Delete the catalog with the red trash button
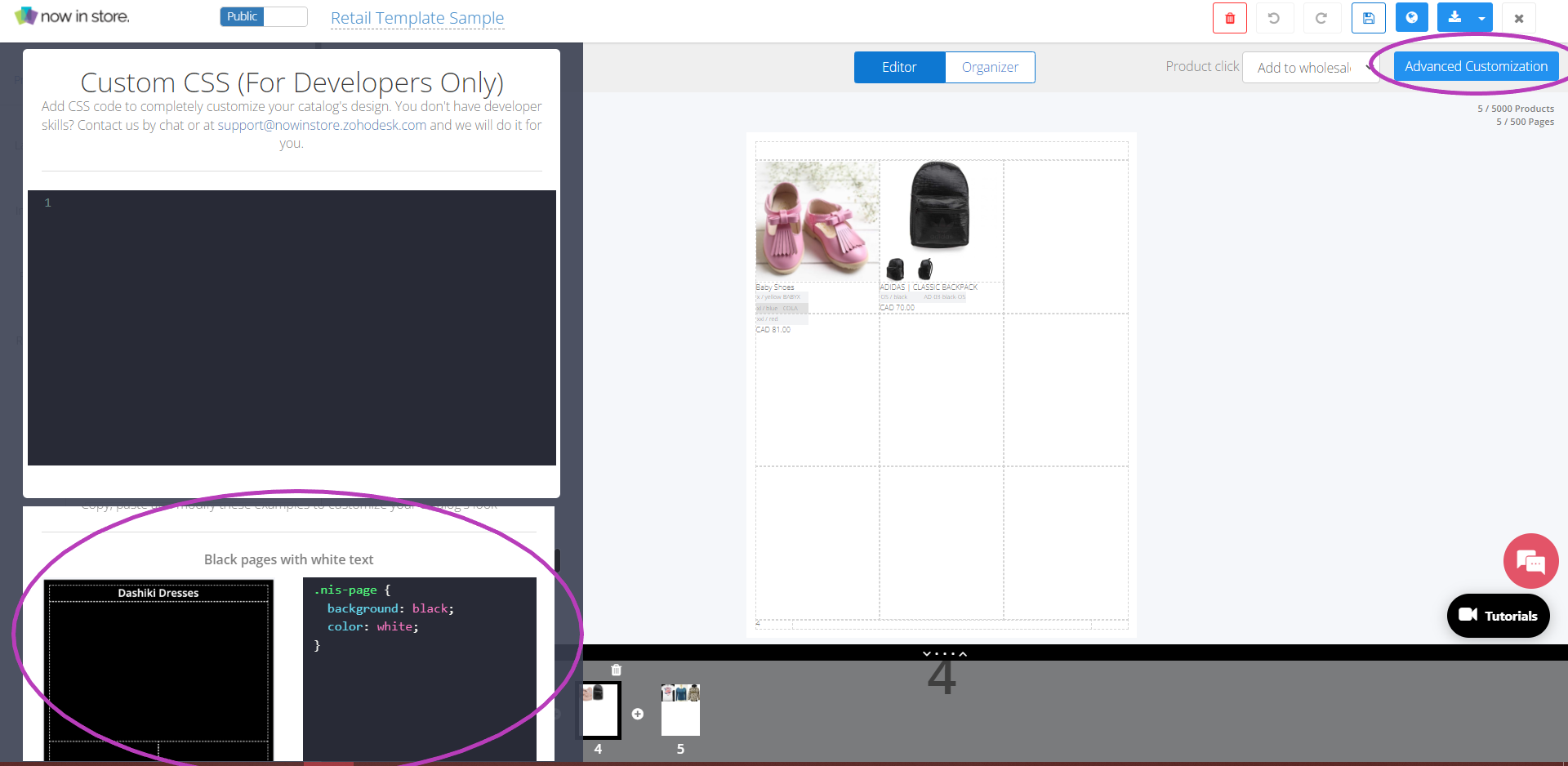Screen dimensions: 1568x766 [x=1229, y=18]
